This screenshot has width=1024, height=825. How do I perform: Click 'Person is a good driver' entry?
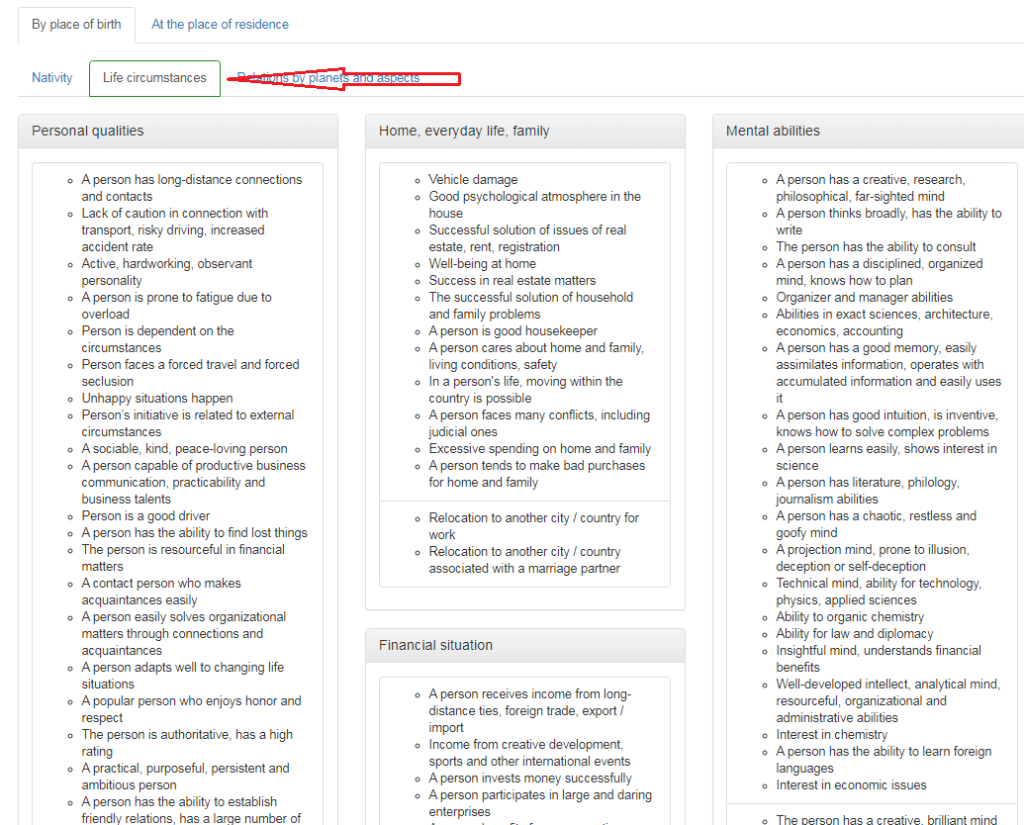click(146, 516)
